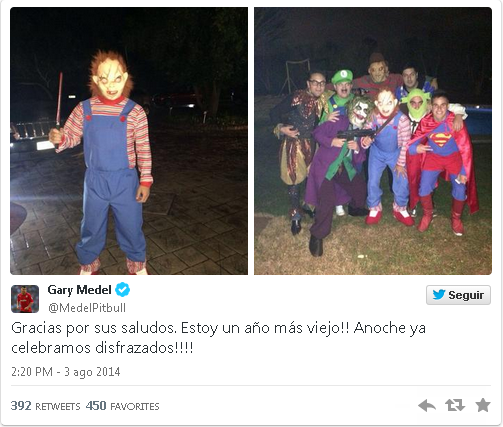Open Gary Medel's profile avatar

point(25,299)
